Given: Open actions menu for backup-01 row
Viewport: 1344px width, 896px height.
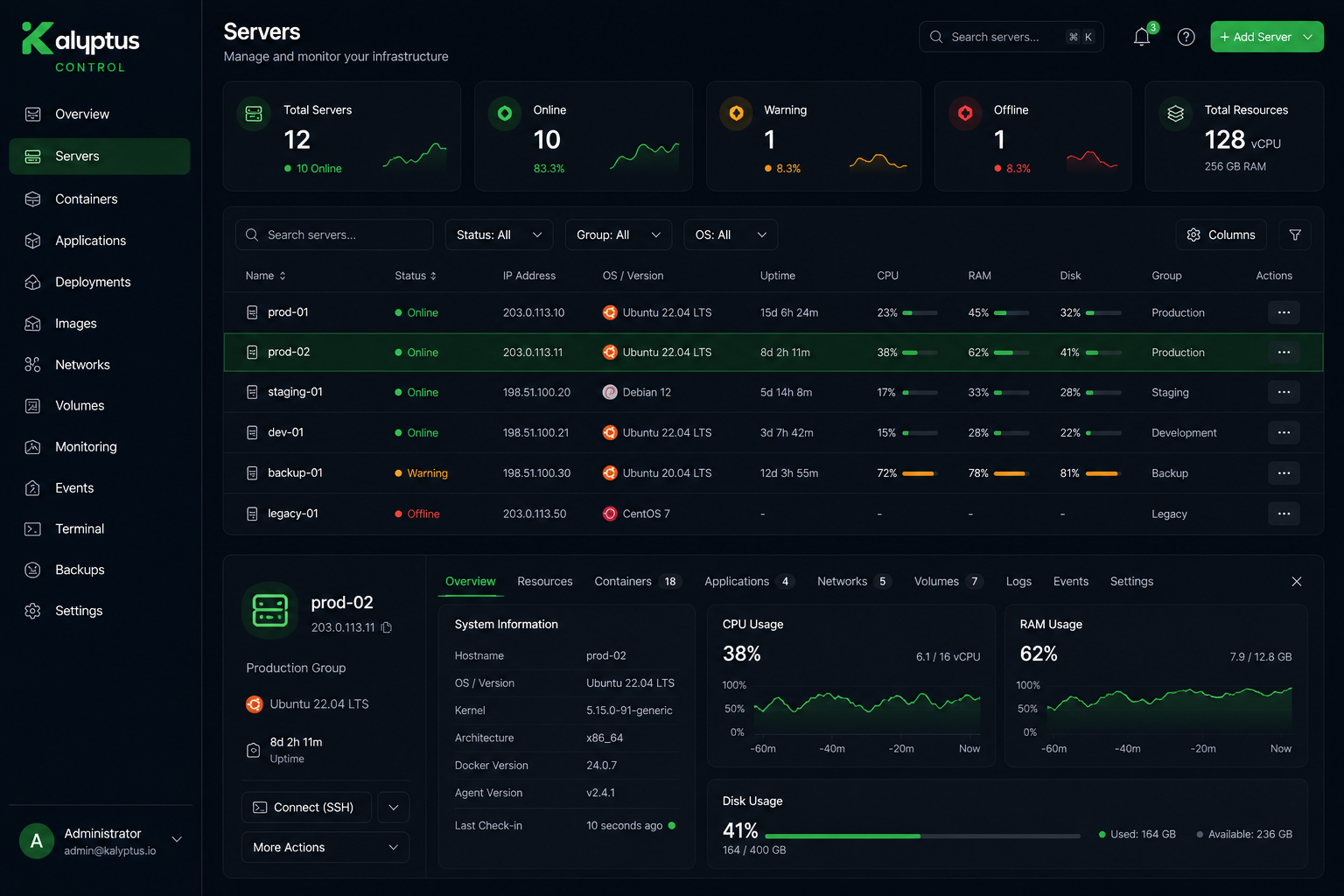Looking at the screenshot, I should 1284,473.
